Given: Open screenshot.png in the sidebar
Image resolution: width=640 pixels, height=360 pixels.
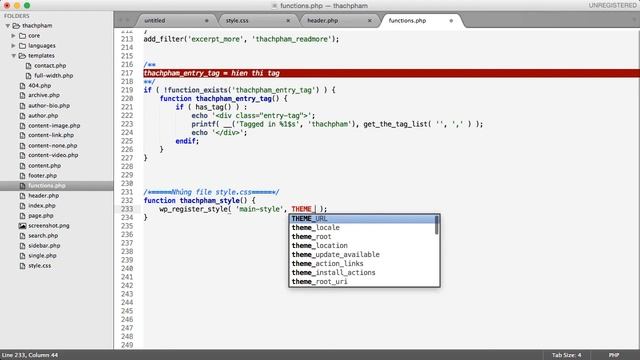Looking at the screenshot, I should pos(49,226).
